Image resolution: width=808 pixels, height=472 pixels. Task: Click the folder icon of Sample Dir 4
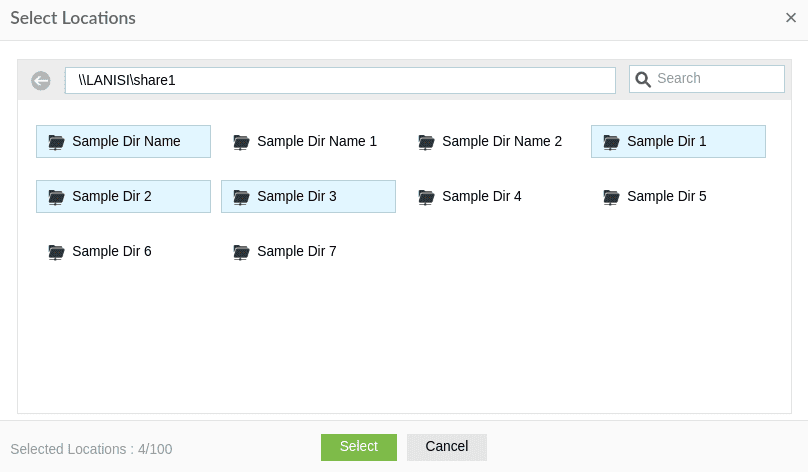pyautogui.click(x=426, y=197)
